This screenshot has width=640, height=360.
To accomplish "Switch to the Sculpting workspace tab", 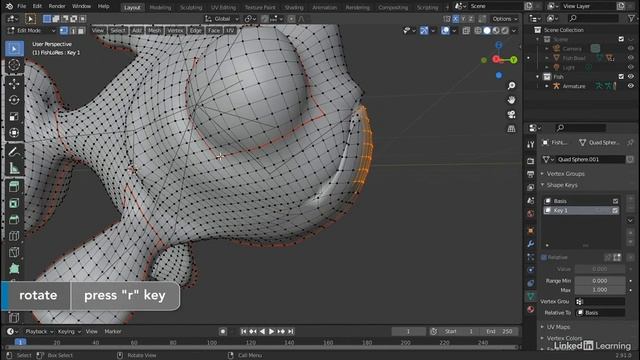I will coord(191,7).
